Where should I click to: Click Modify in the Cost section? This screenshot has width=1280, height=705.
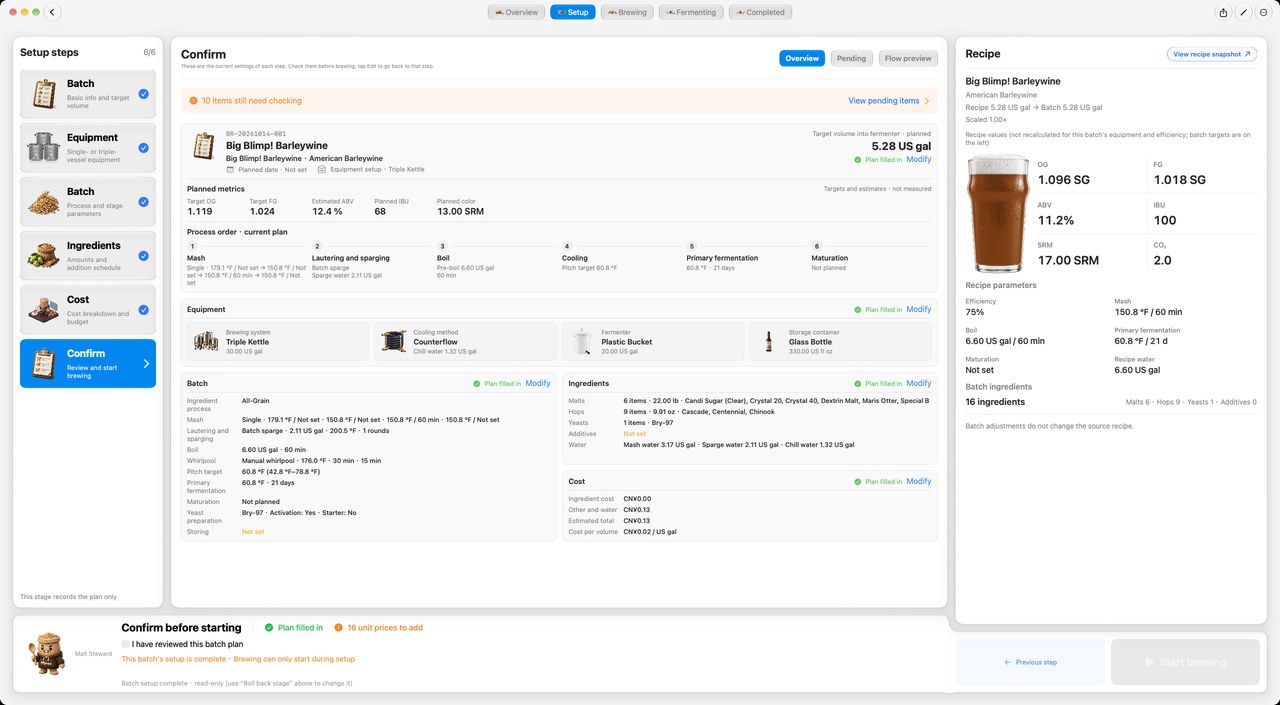point(919,482)
